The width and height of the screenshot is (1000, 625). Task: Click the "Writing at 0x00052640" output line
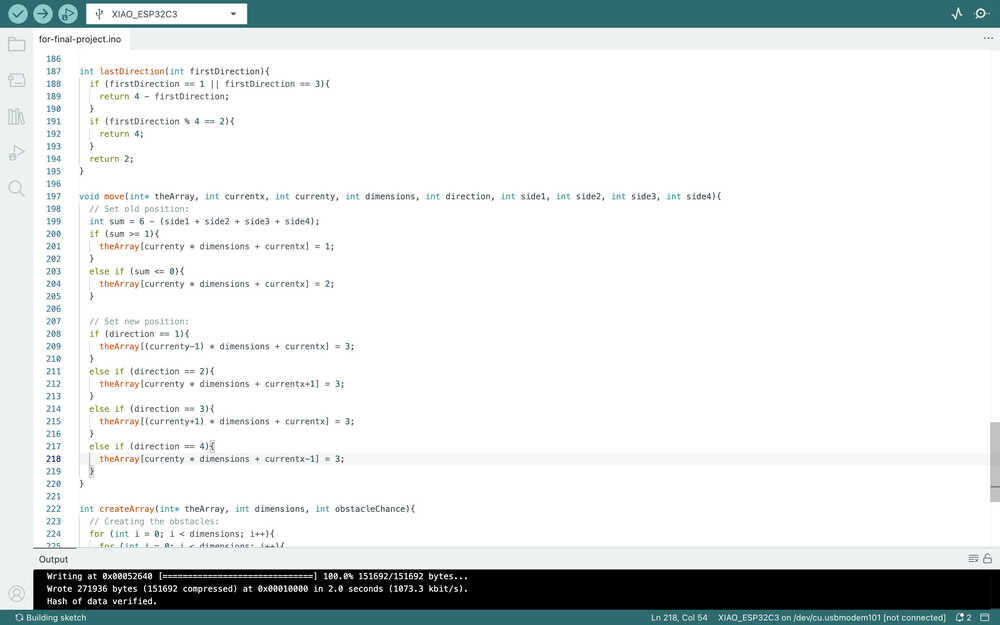pos(257,577)
